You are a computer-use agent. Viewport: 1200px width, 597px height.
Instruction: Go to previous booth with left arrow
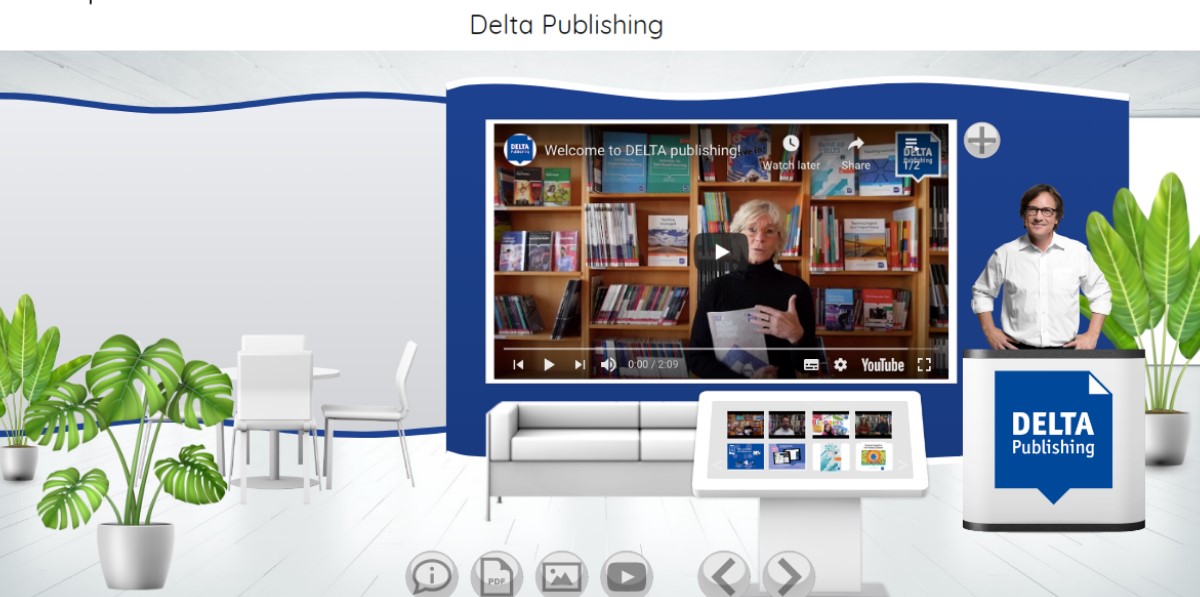tap(723, 575)
